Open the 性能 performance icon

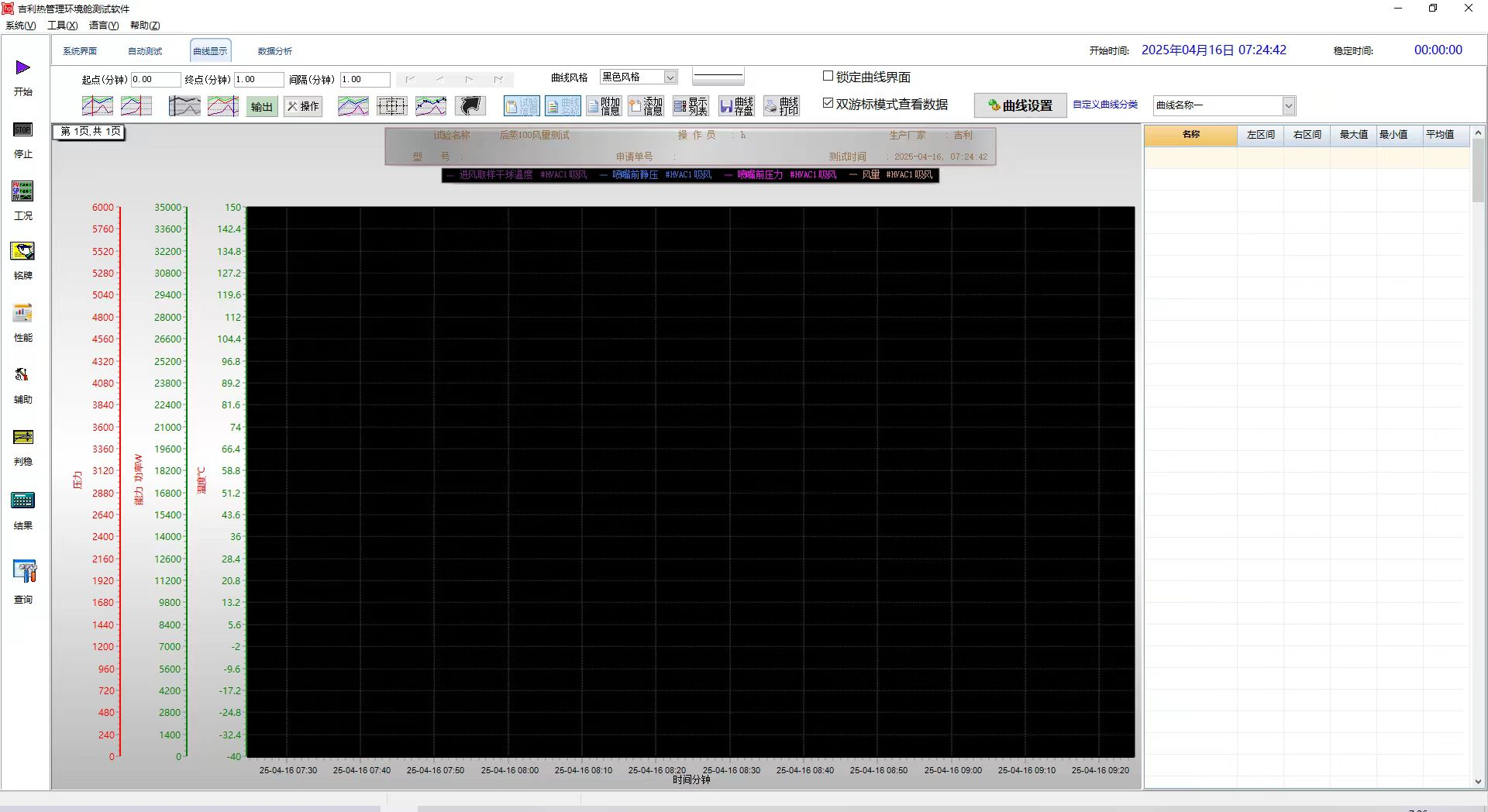point(22,313)
